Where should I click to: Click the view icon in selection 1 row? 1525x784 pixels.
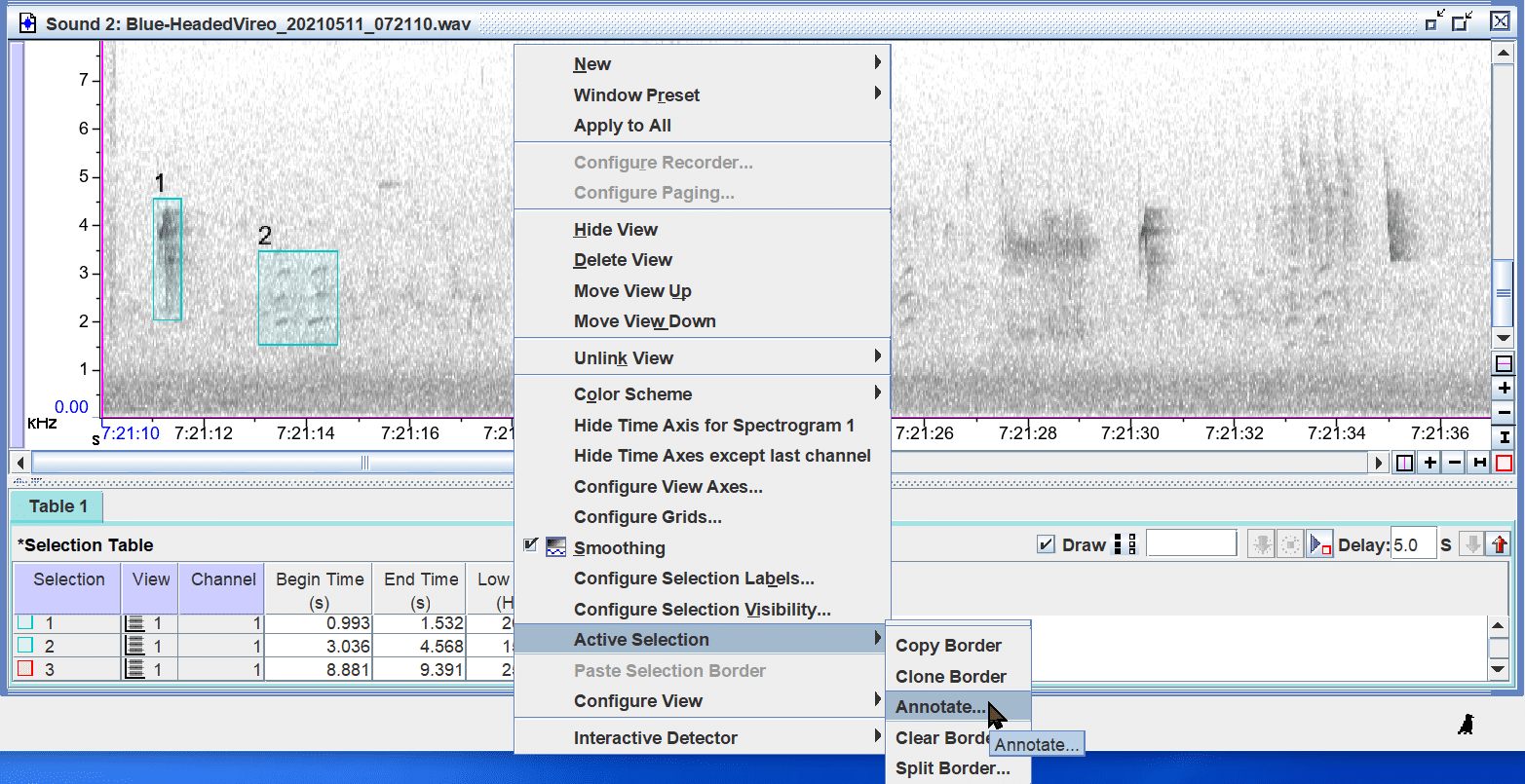135,622
